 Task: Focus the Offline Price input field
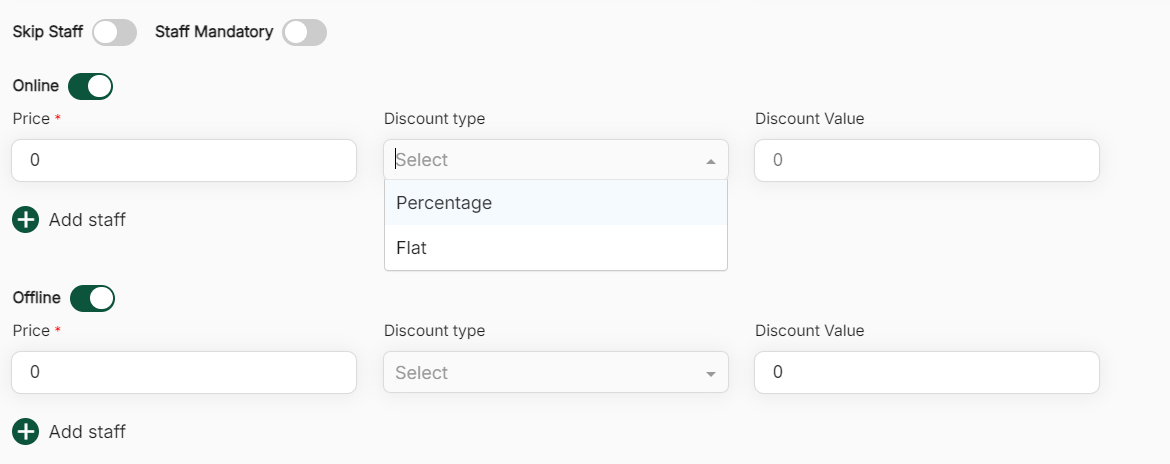pos(184,372)
